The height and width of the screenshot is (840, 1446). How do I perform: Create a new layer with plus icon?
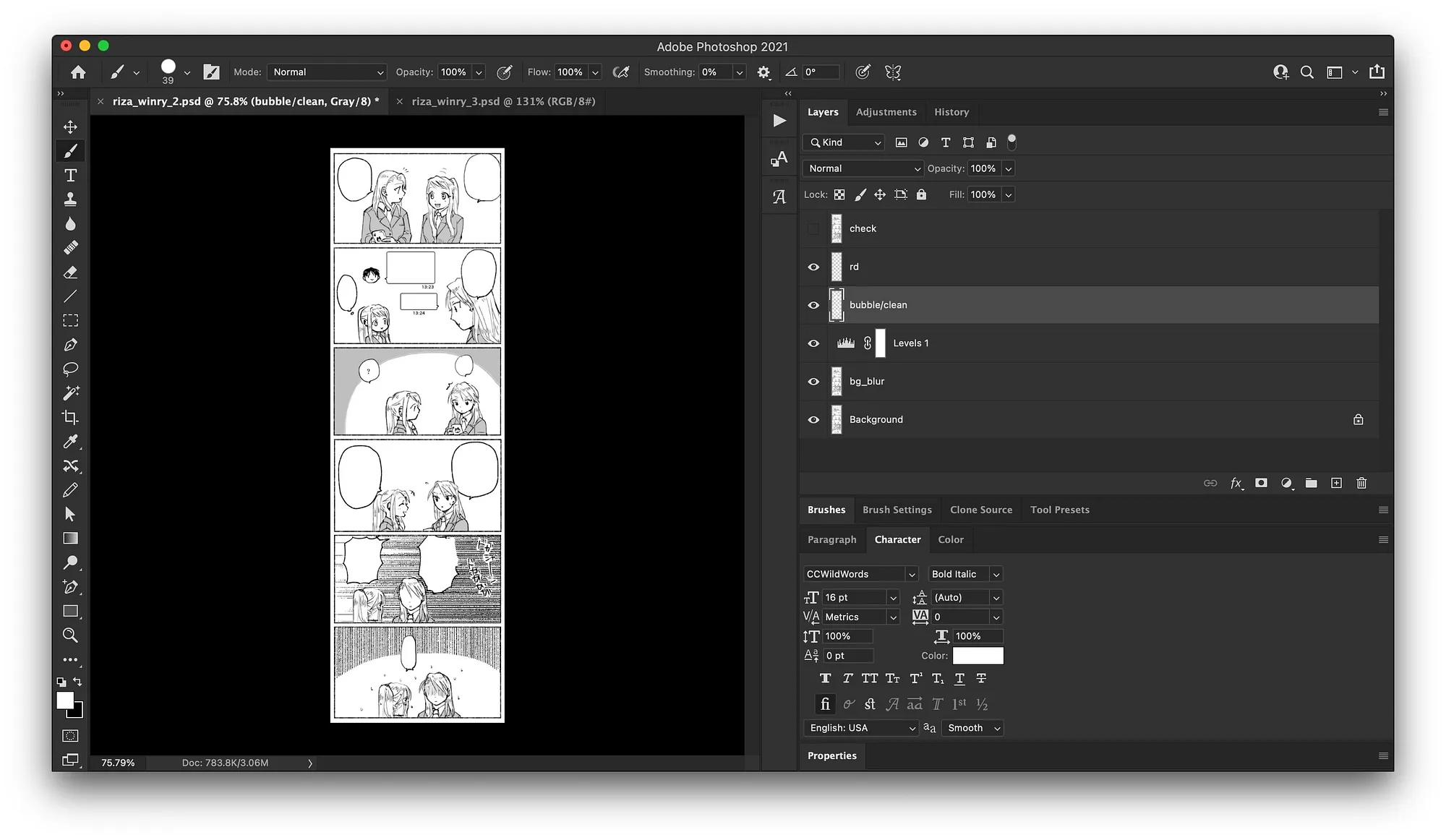pos(1336,483)
